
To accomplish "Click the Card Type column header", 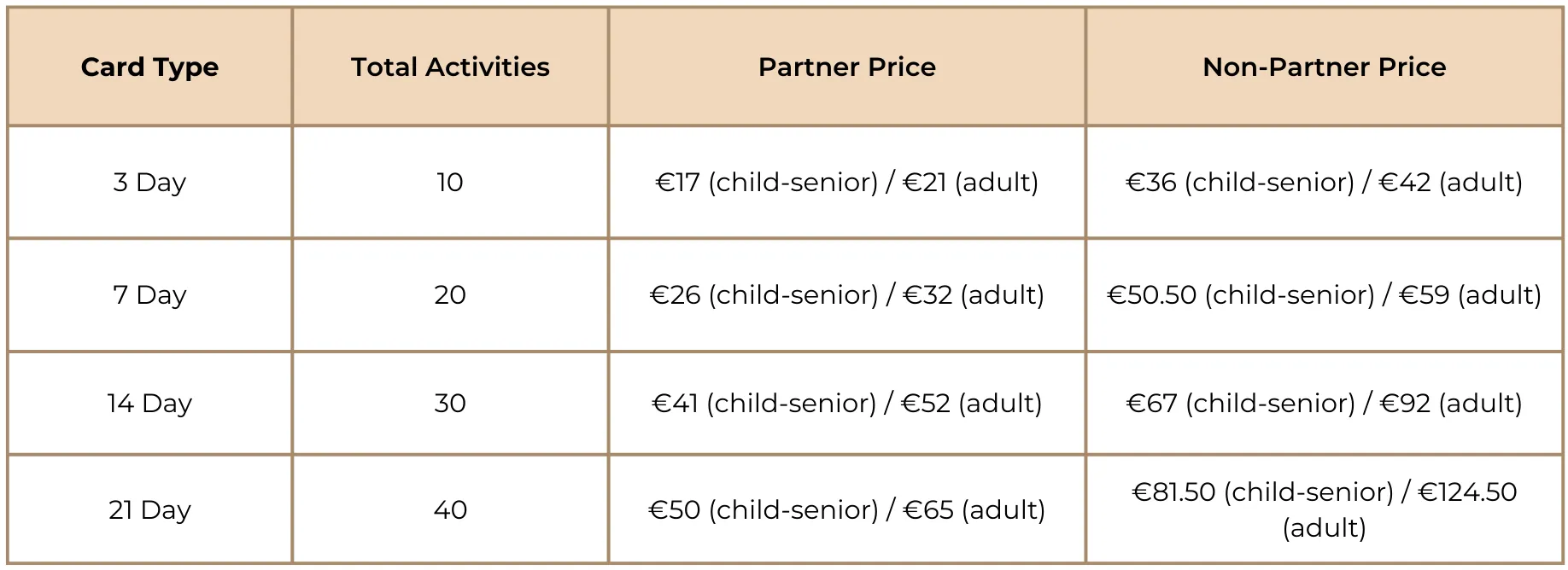I will point(149,67).
